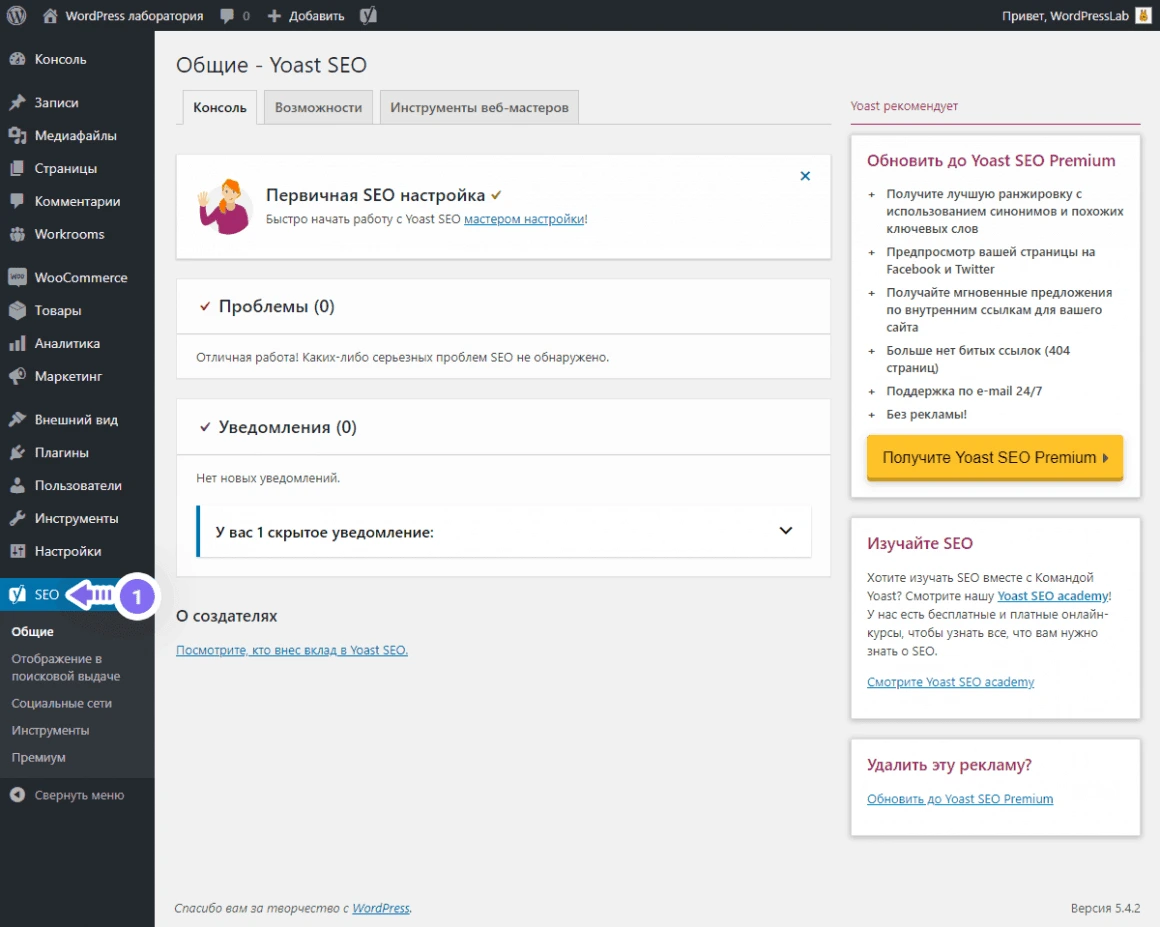The image size is (1160, 927).
Task: Dismiss the Первичная SEO настройка notice
Action: click(805, 176)
